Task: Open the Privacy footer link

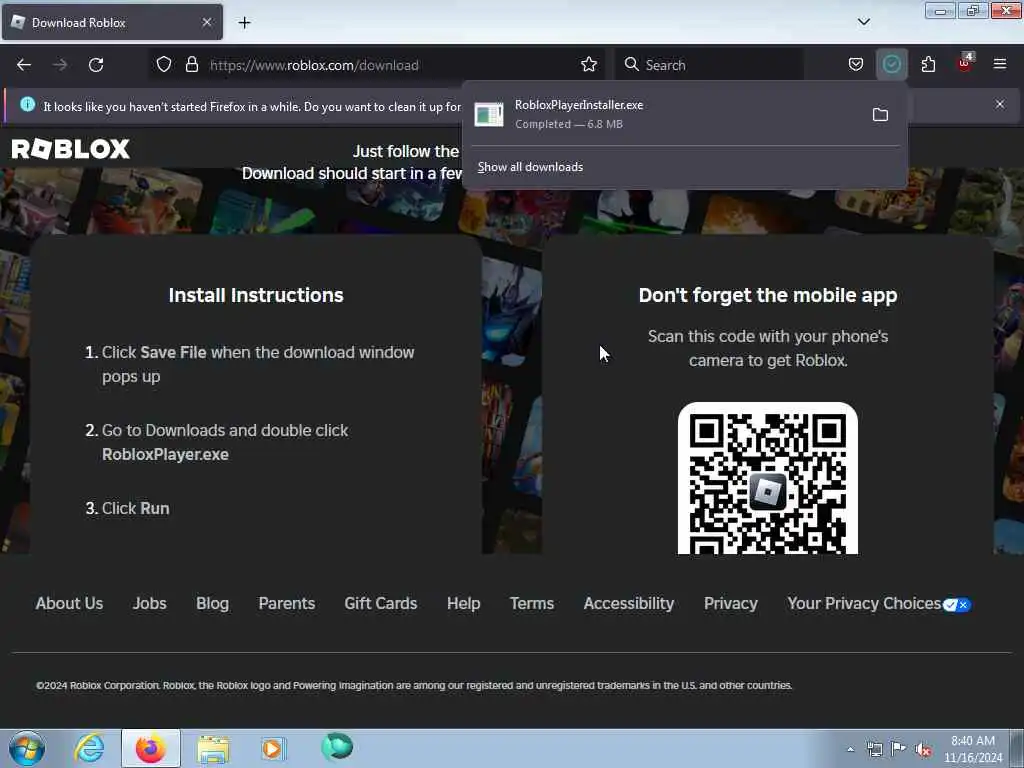Action: (x=731, y=603)
